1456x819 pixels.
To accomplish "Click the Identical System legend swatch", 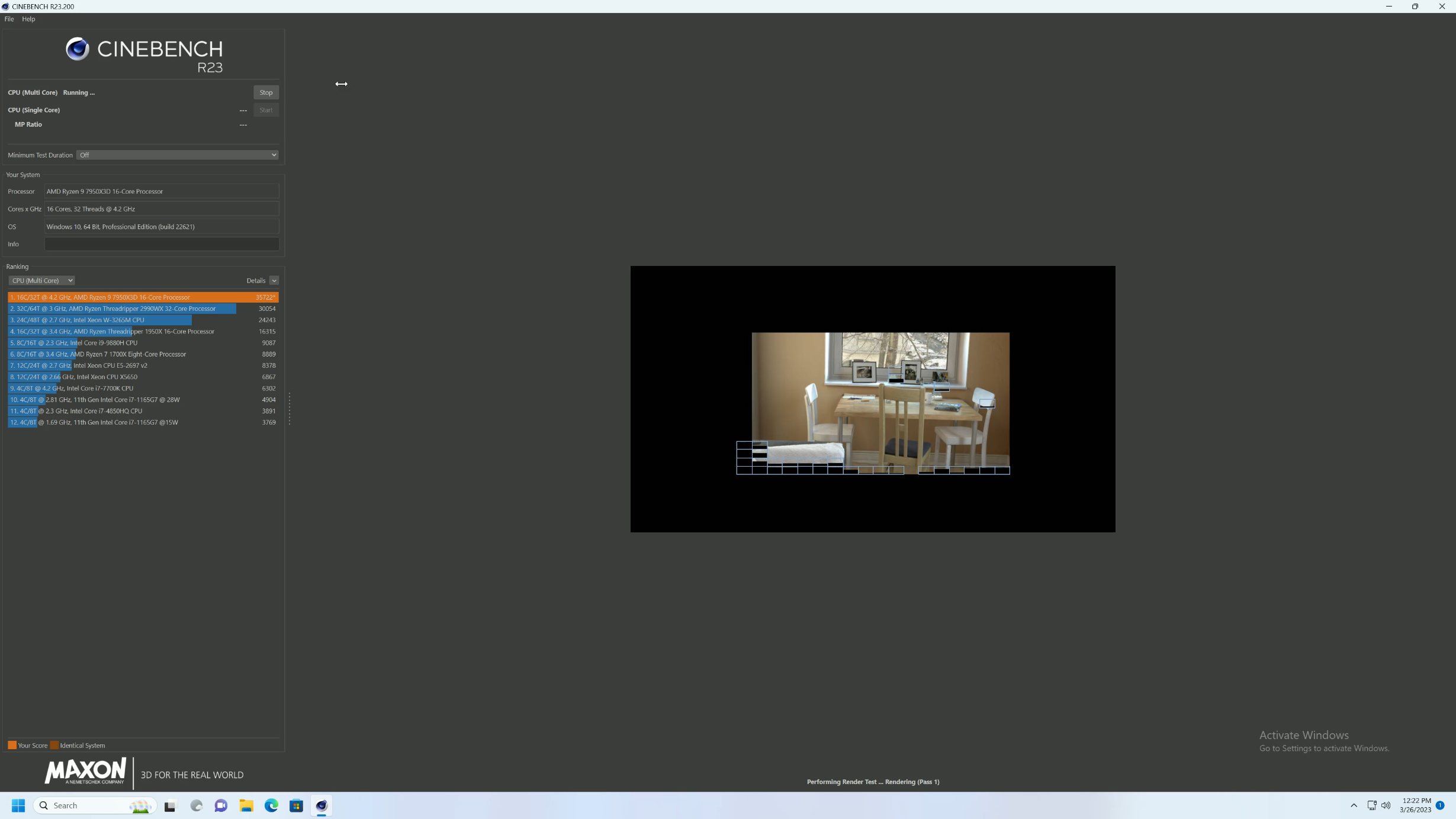I will click(x=54, y=745).
